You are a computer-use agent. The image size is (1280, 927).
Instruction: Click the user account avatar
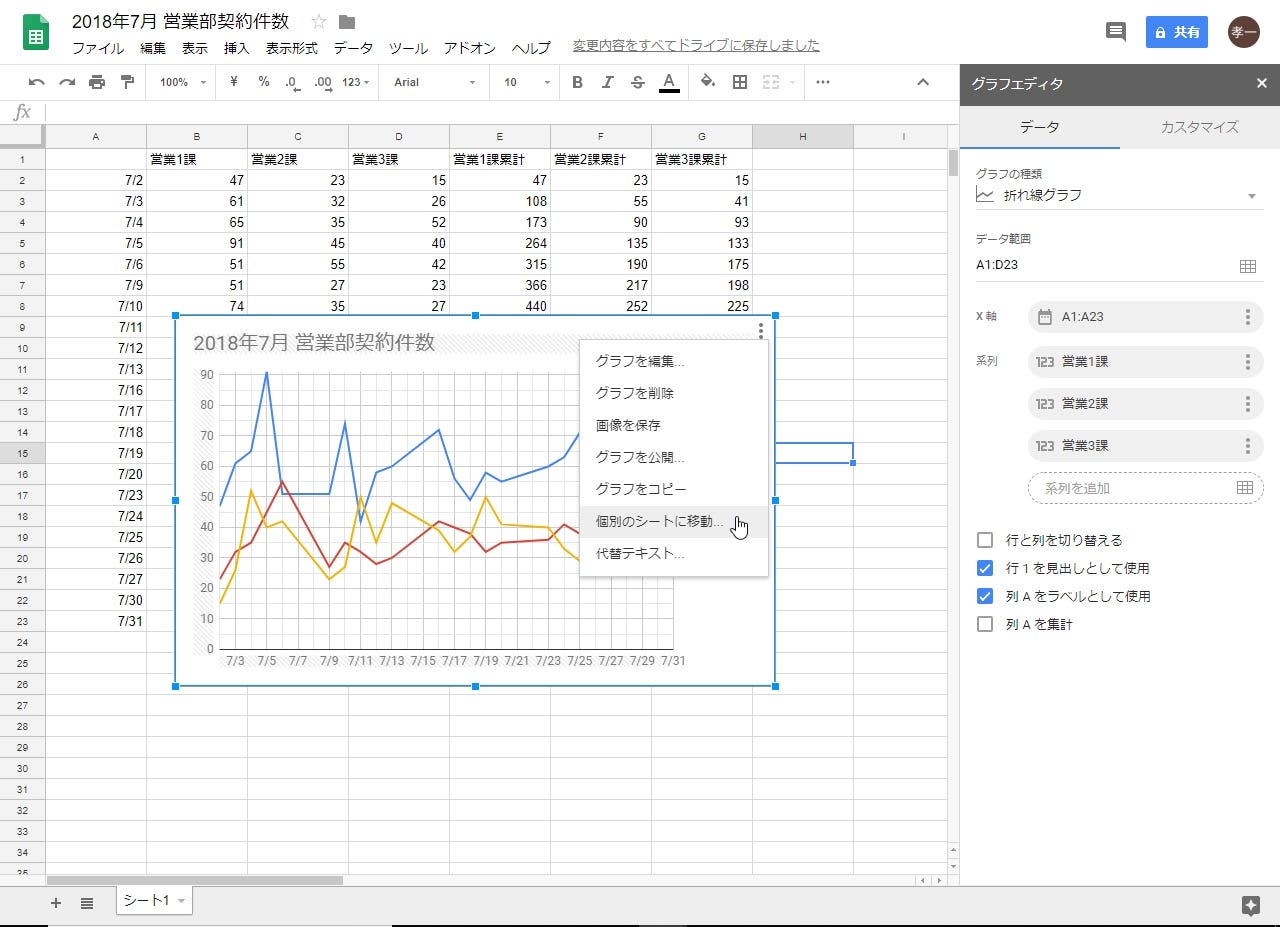1244,32
